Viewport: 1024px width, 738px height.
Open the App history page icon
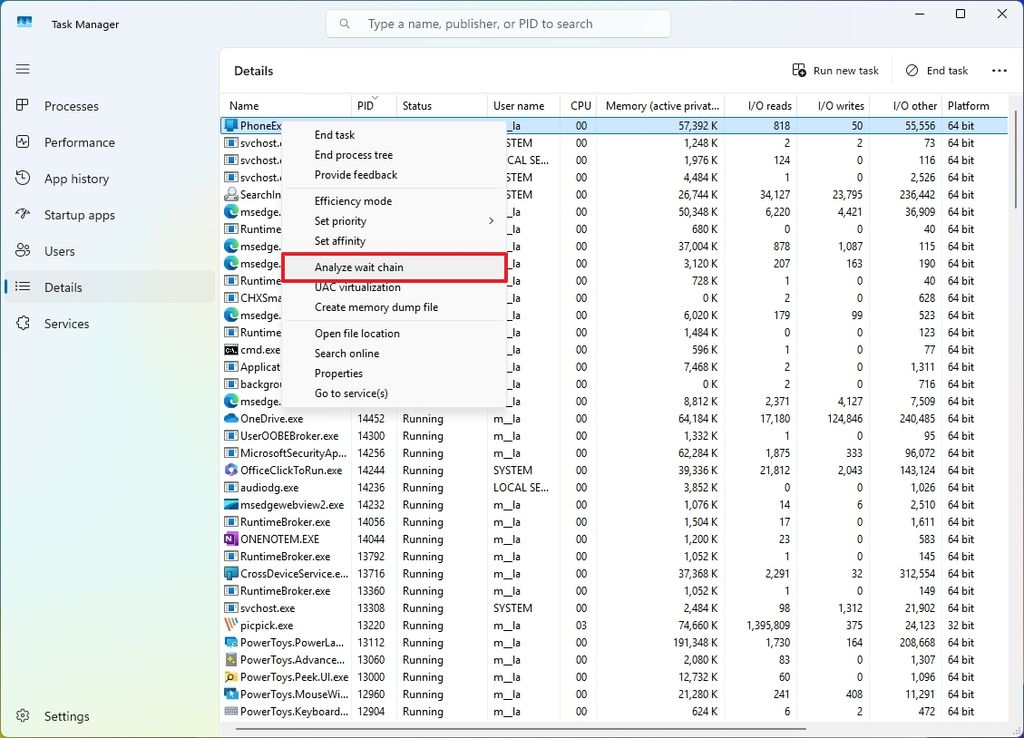coord(23,178)
